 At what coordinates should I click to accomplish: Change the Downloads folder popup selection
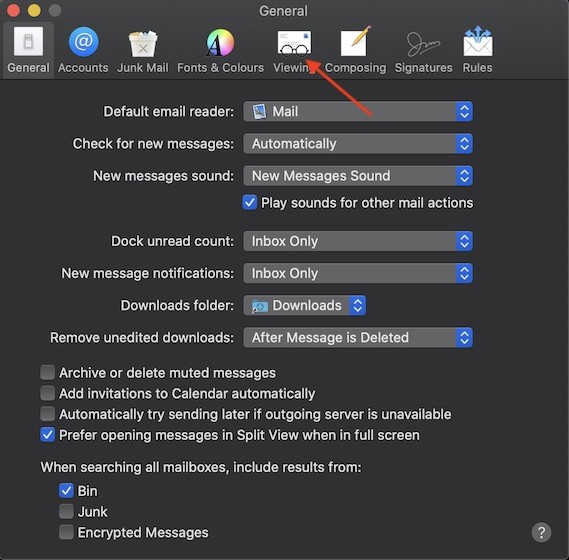[x=304, y=305]
